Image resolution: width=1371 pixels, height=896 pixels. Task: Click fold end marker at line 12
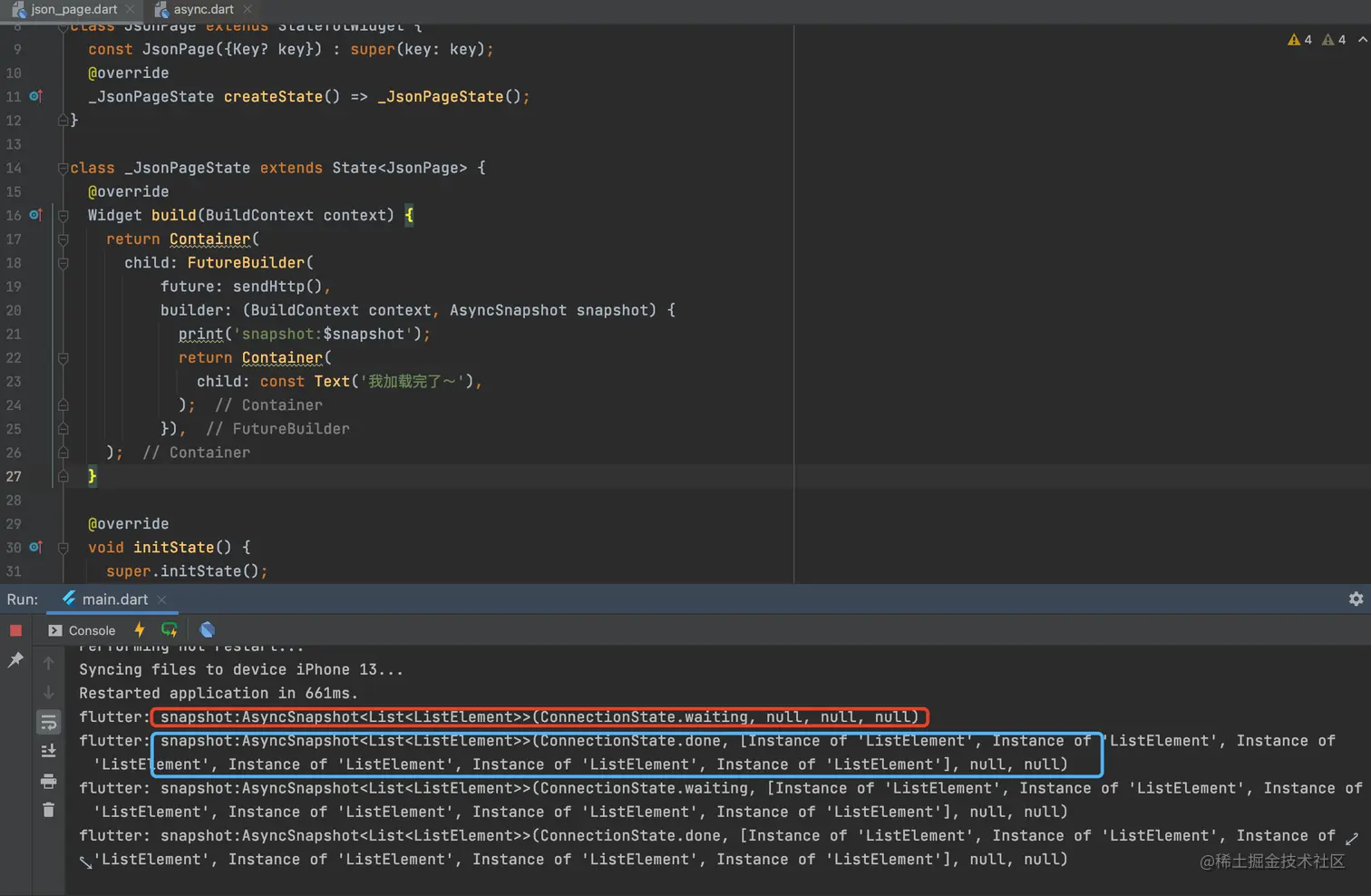(x=63, y=120)
